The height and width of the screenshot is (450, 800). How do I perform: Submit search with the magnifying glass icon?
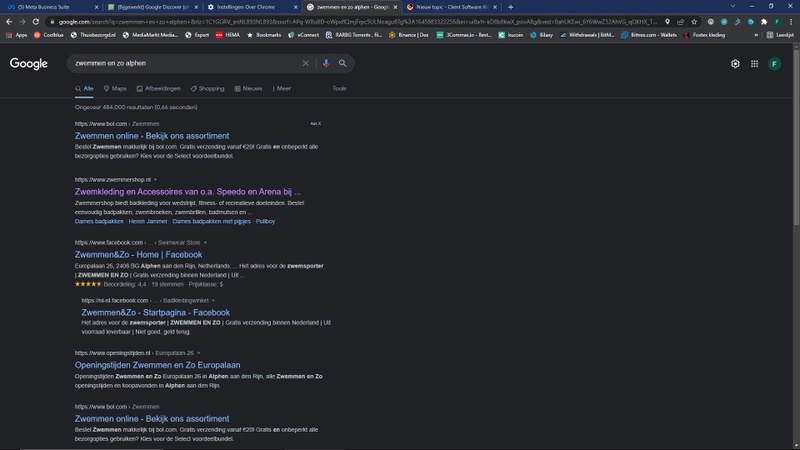(343, 63)
